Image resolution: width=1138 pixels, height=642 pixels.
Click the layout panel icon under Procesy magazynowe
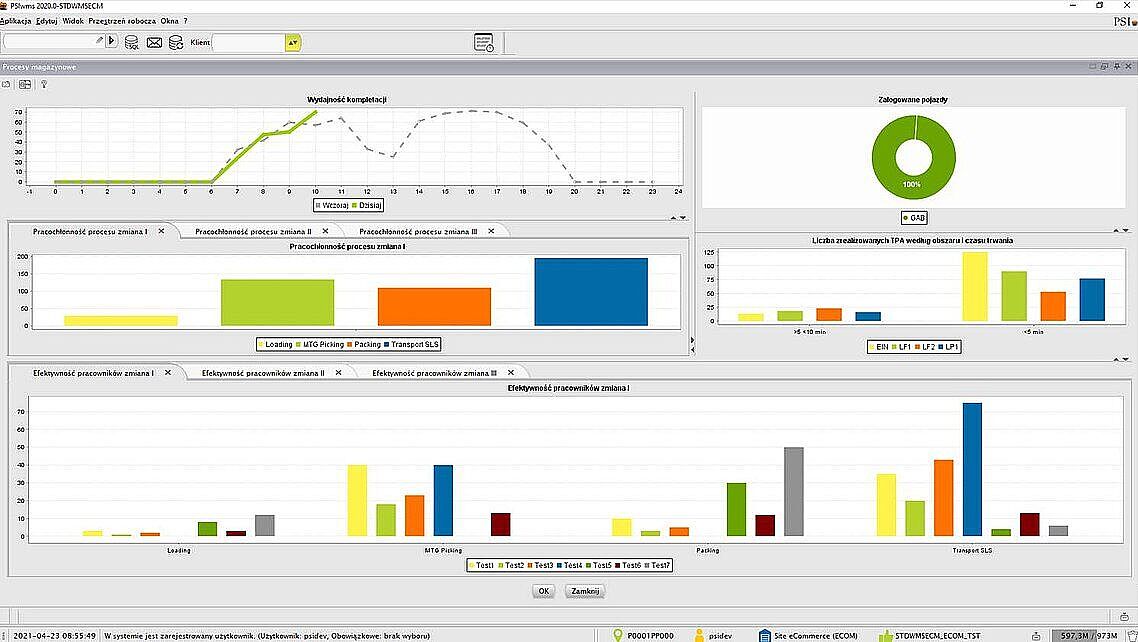(x=25, y=85)
